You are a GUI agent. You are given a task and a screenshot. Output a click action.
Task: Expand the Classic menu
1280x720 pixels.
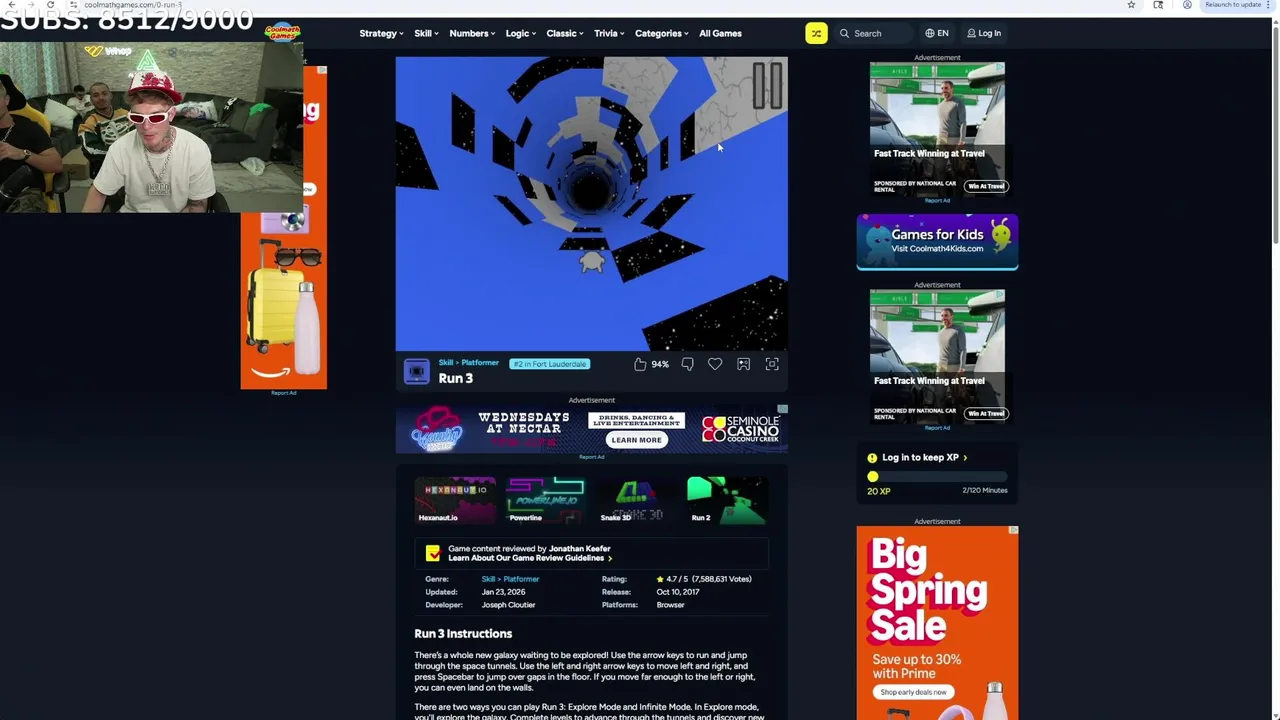click(x=565, y=33)
